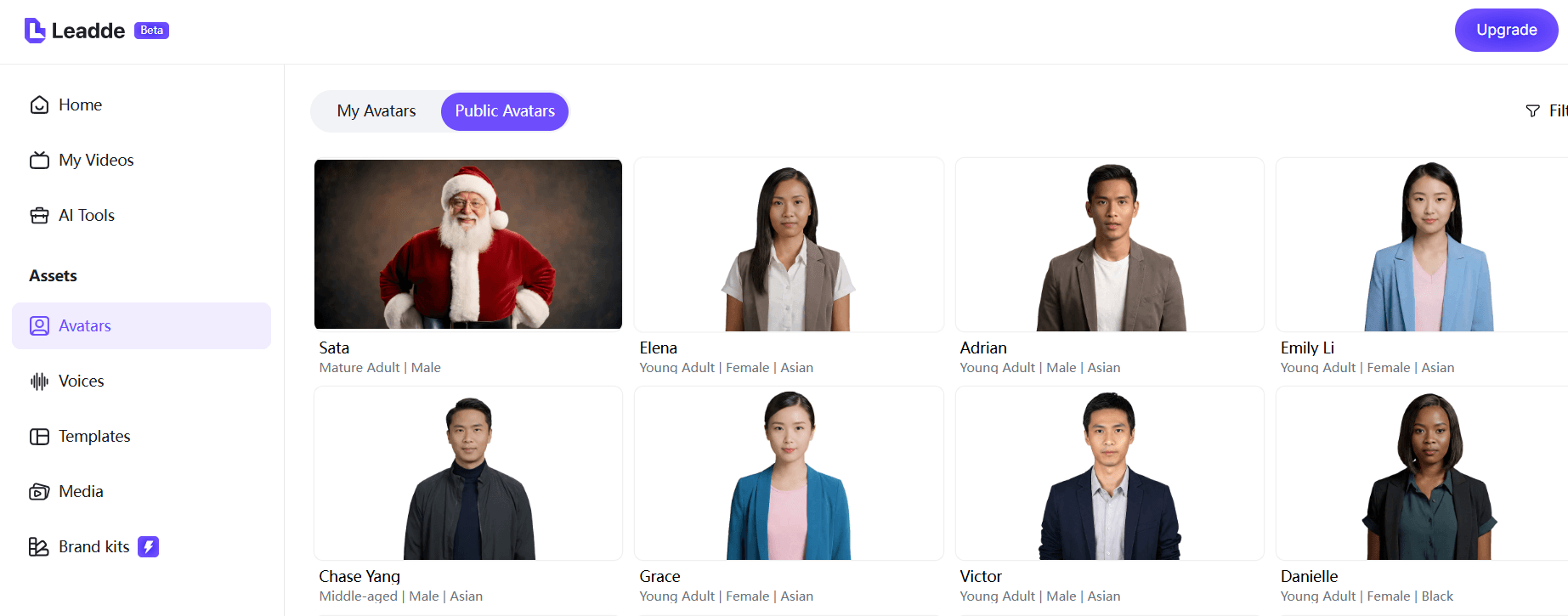Click the lightning badge beside Brand kits
The width and height of the screenshot is (1568, 616).
[x=149, y=546]
